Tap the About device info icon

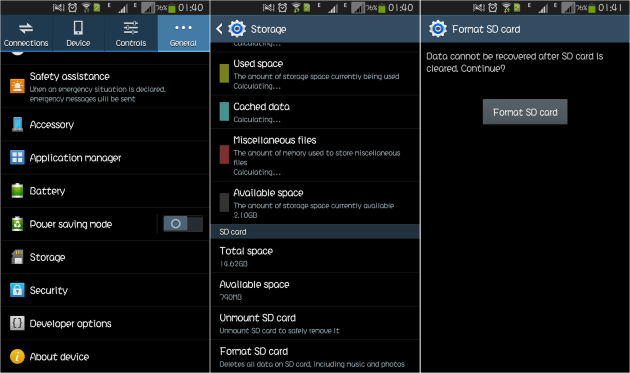point(17,356)
